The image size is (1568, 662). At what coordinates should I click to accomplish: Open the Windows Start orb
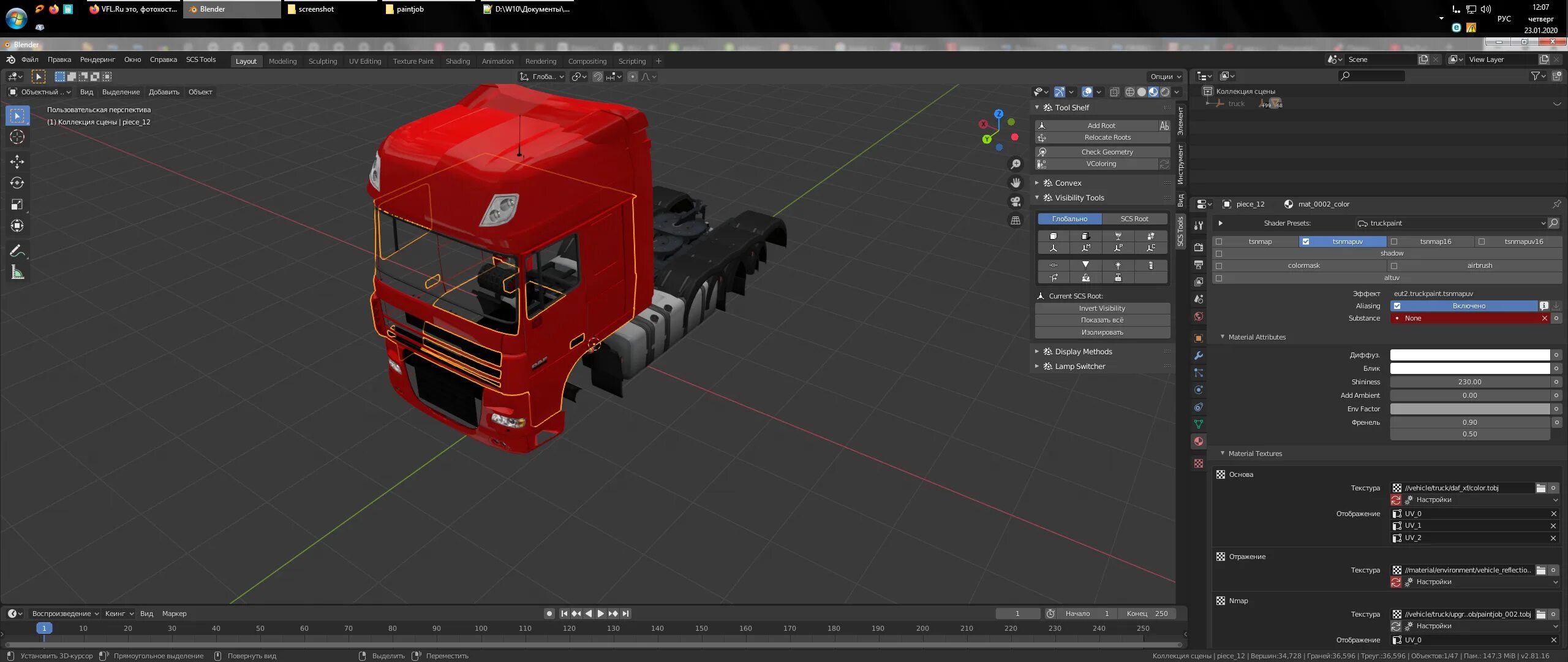click(x=16, y=18)
